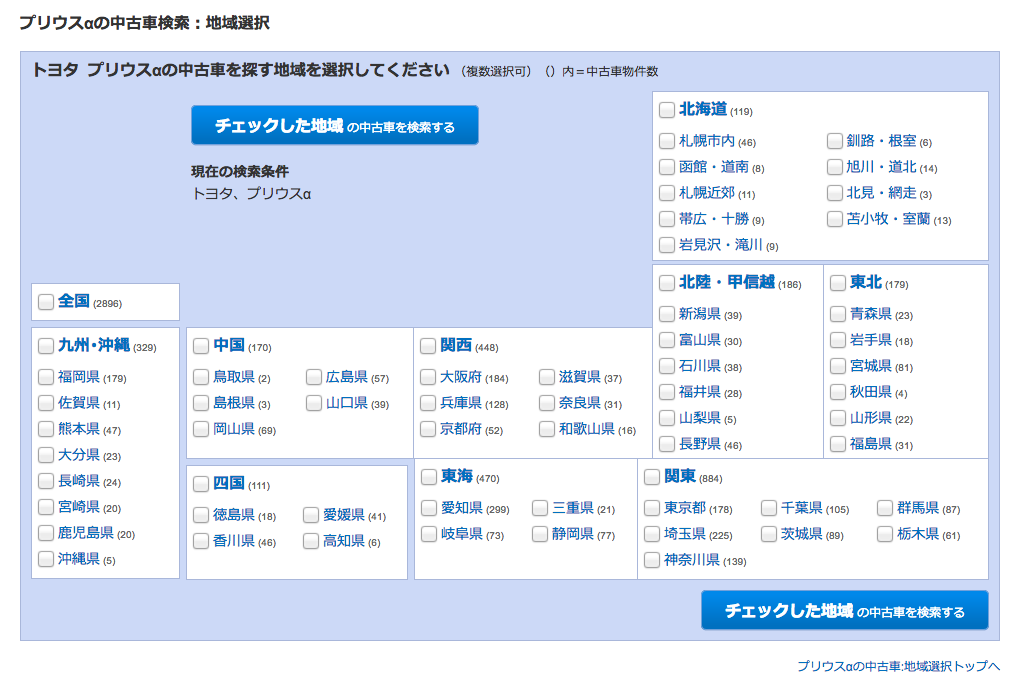
Task: Tick the 釧路・根室 checkbox
Action: [x=835, y=141]
